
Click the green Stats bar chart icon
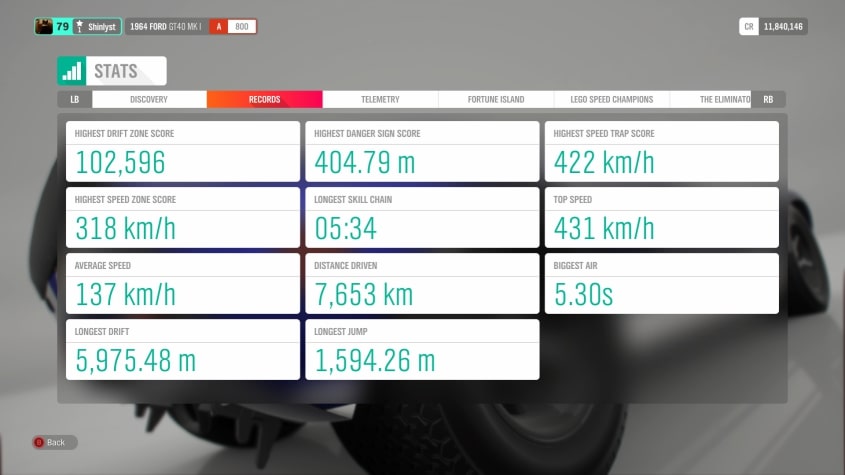coord(71,71)
